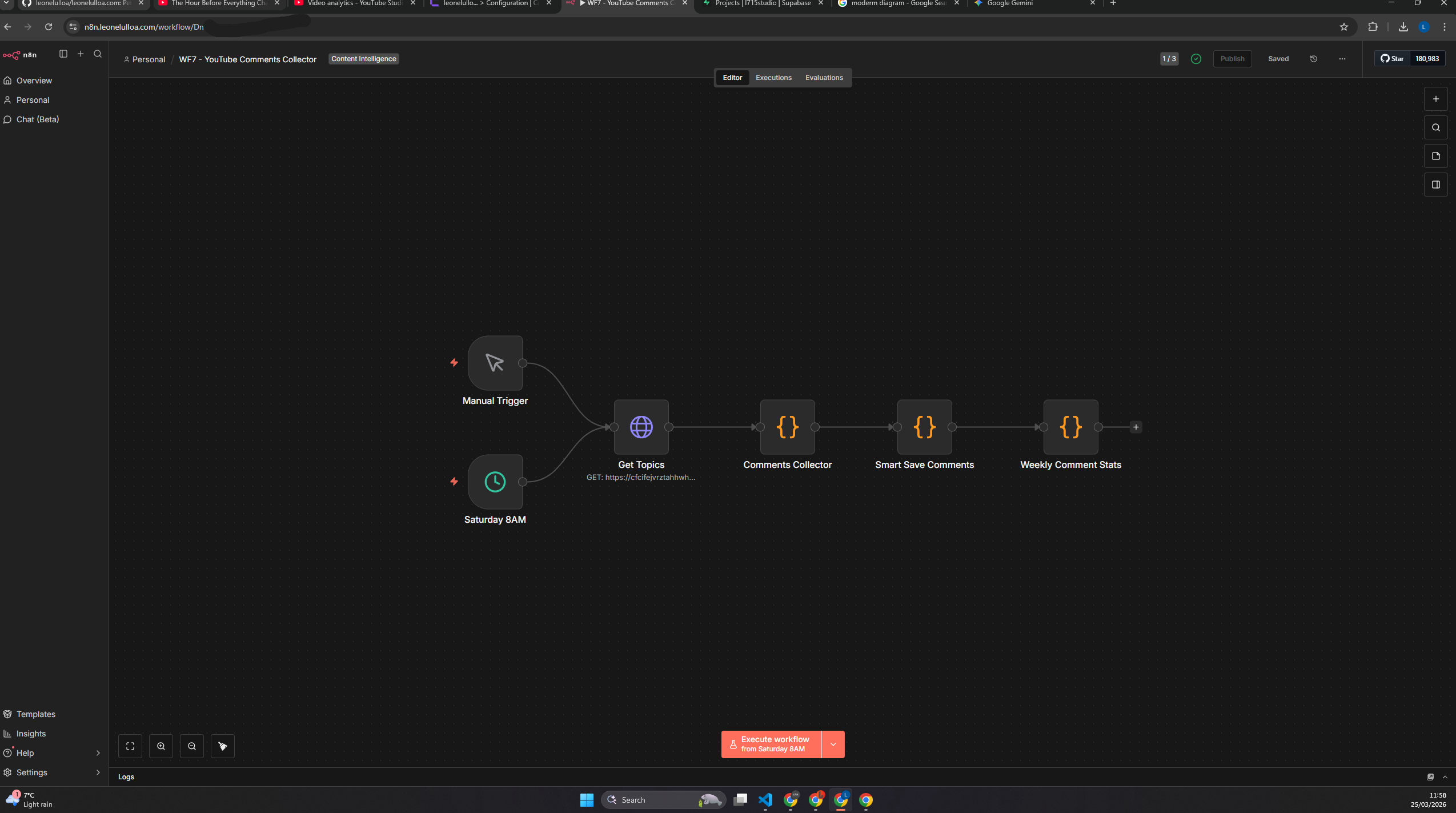Fit the workflow to the screen
The height and width of the screenshot is (813, 1456).
point(130,746)
